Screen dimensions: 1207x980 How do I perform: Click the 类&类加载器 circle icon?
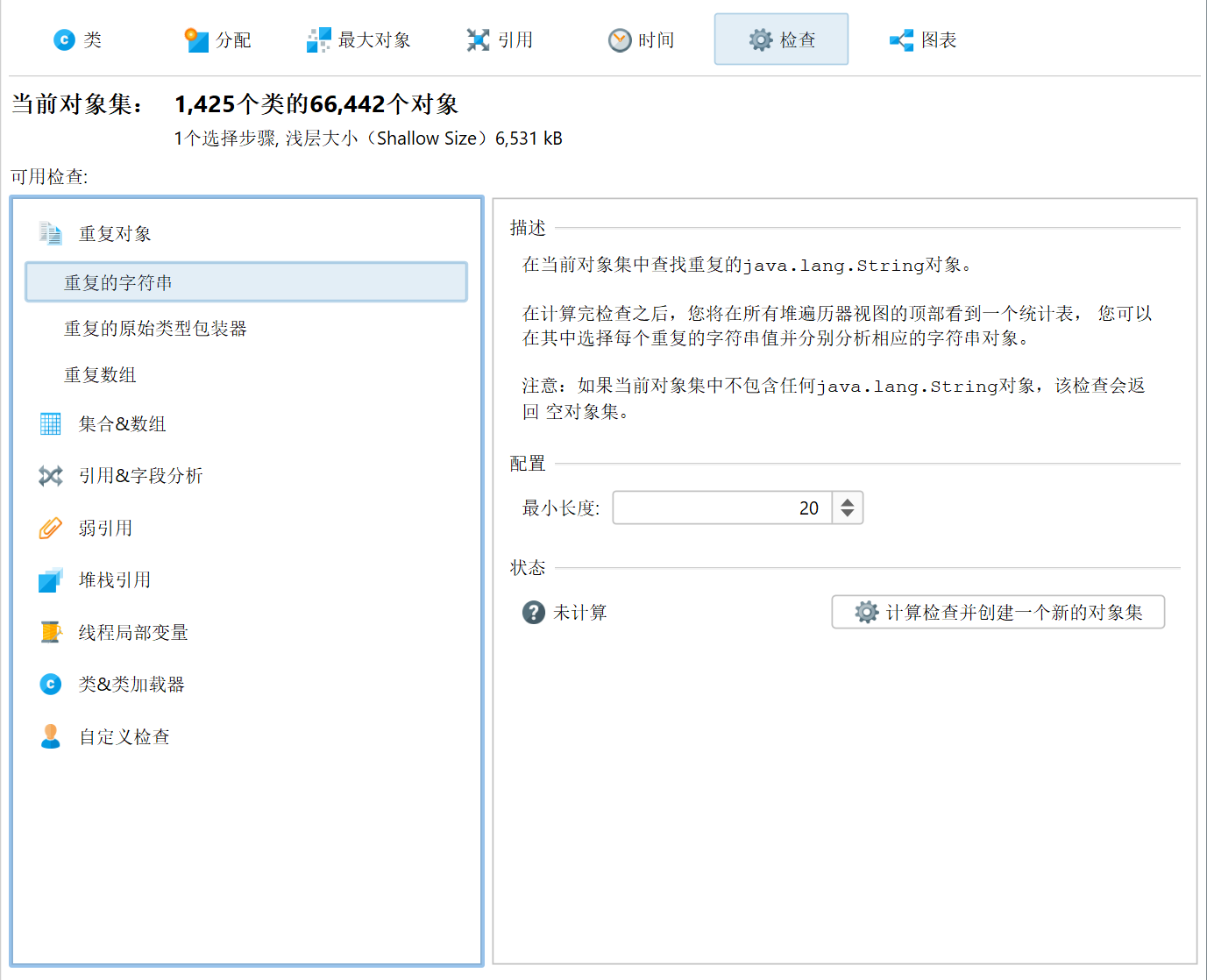coord(50,684)
